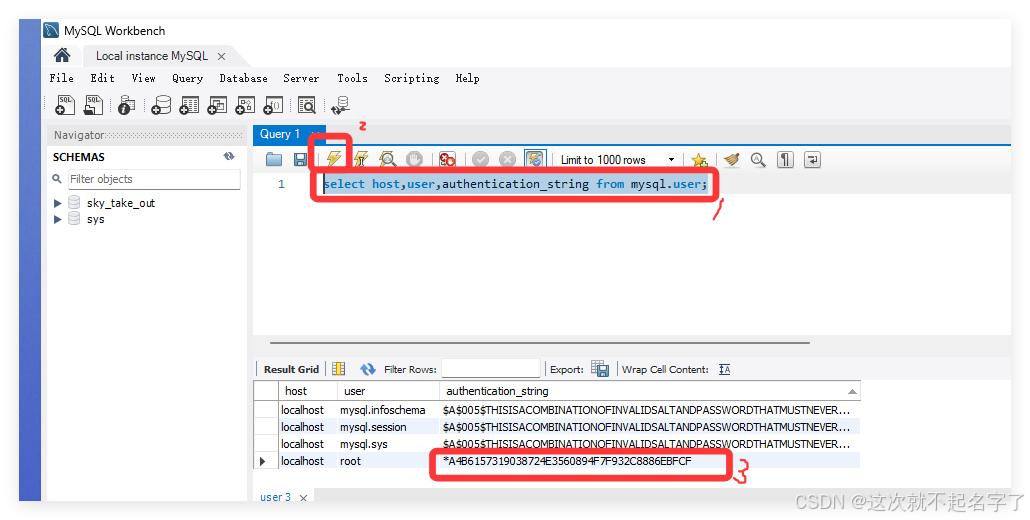Open the search table data icon

307,105
